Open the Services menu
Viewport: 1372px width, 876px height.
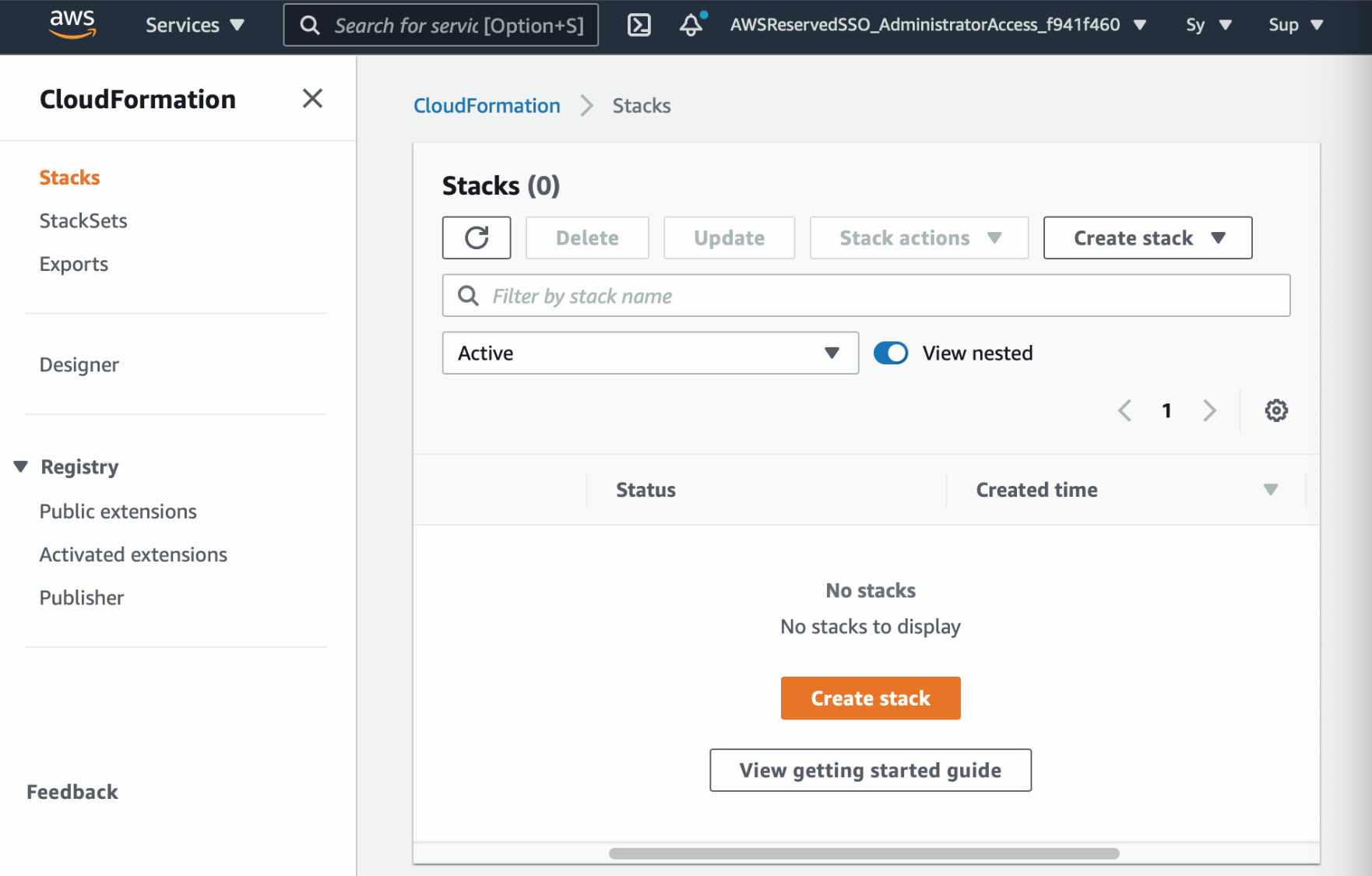click(x=195, y=25)
